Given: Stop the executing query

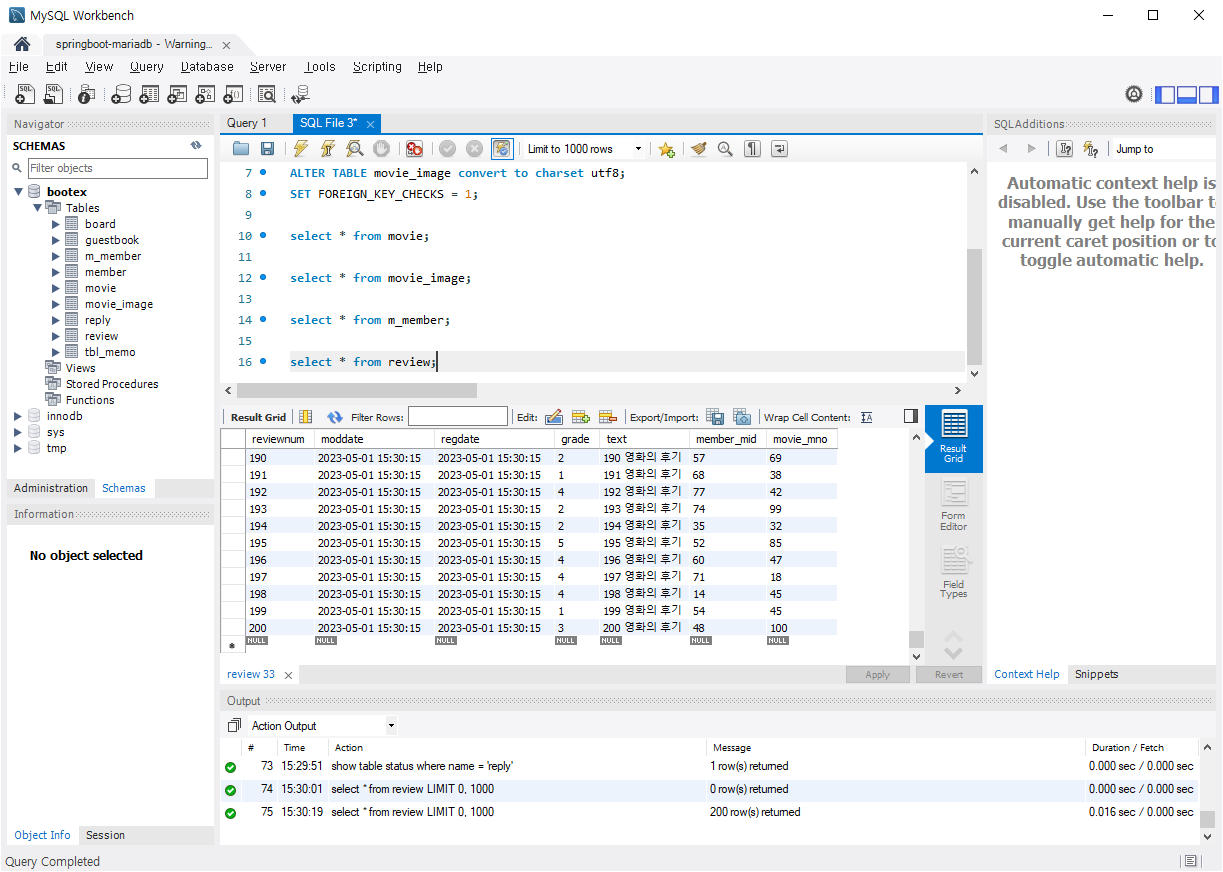Looking at the screenshot, I should pos(381,149).
